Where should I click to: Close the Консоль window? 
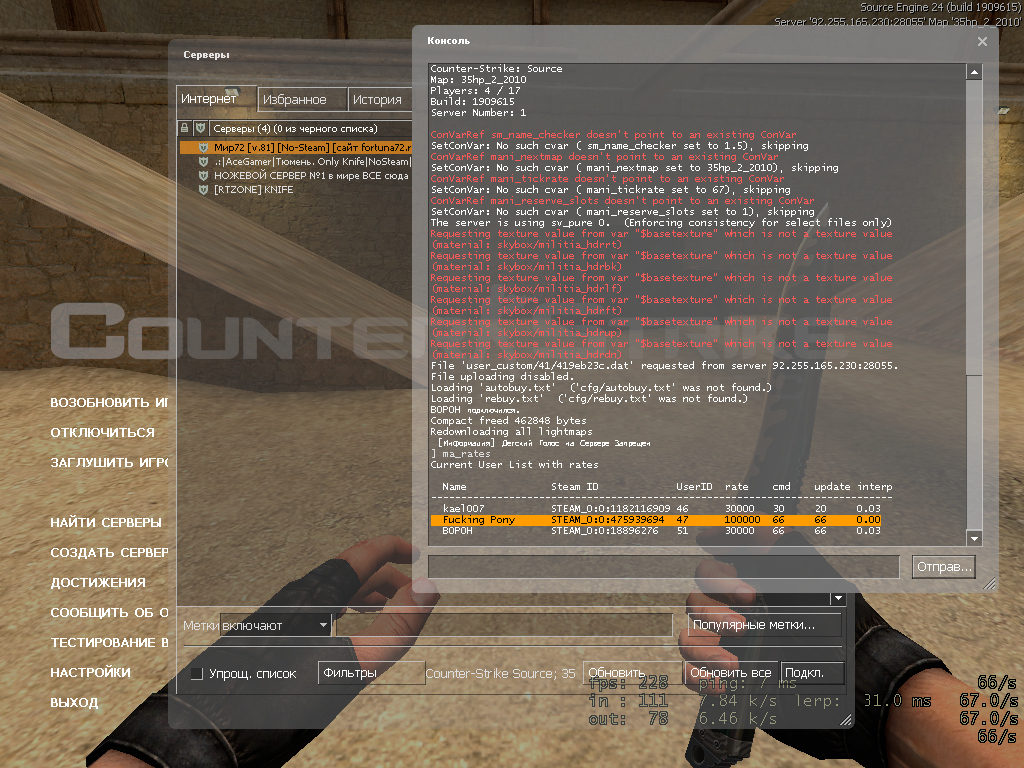tap(982, 42)
